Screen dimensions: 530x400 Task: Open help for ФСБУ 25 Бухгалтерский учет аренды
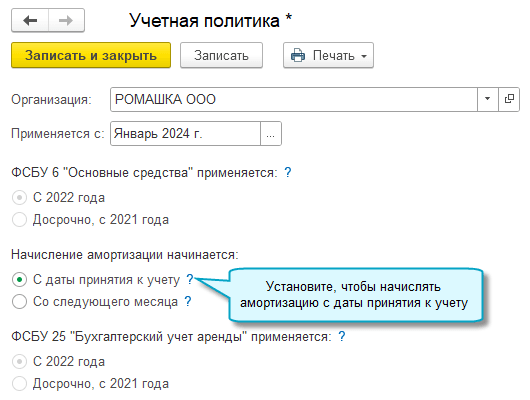(x=342, y=336)
